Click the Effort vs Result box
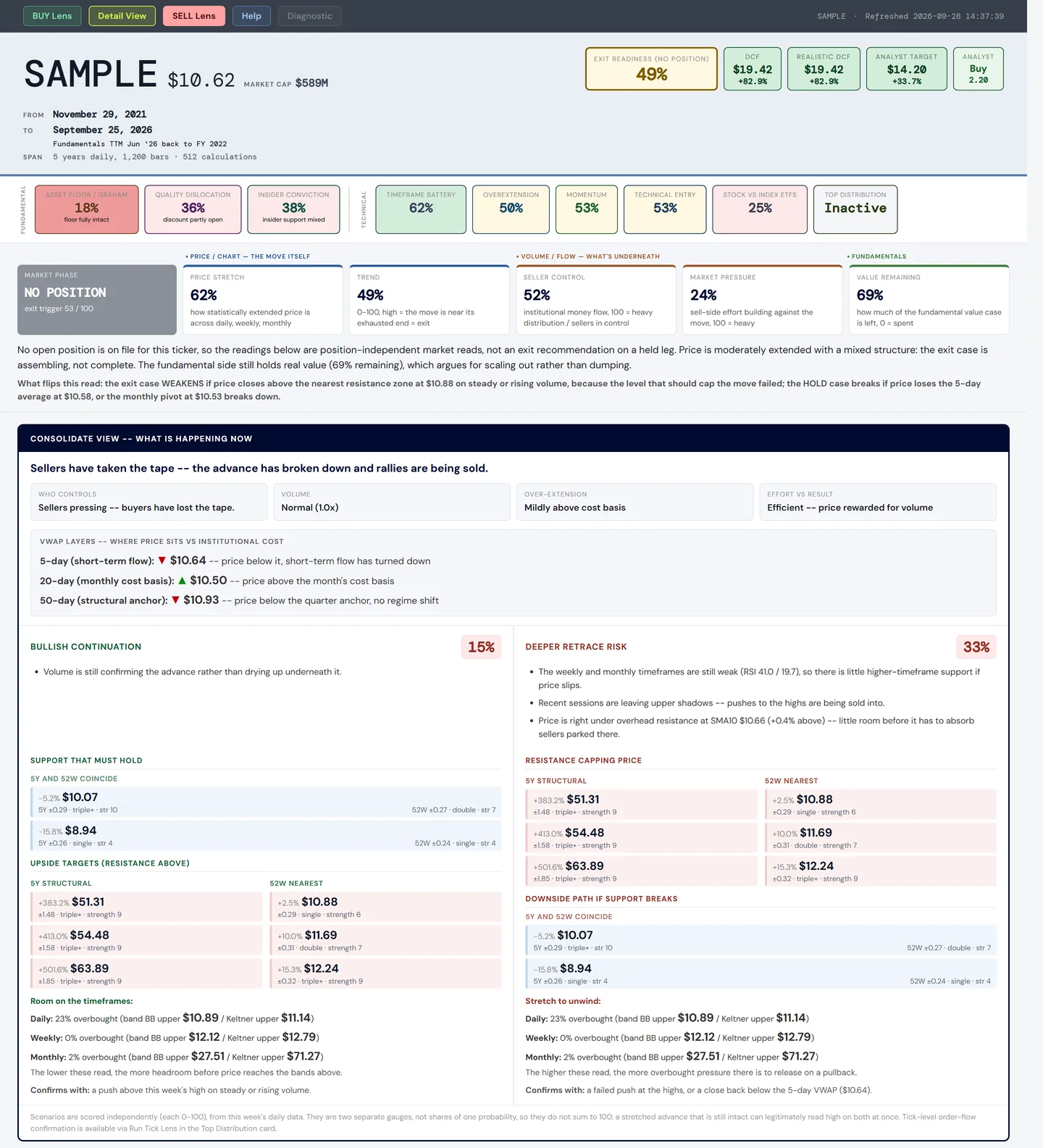 (878, 502)
